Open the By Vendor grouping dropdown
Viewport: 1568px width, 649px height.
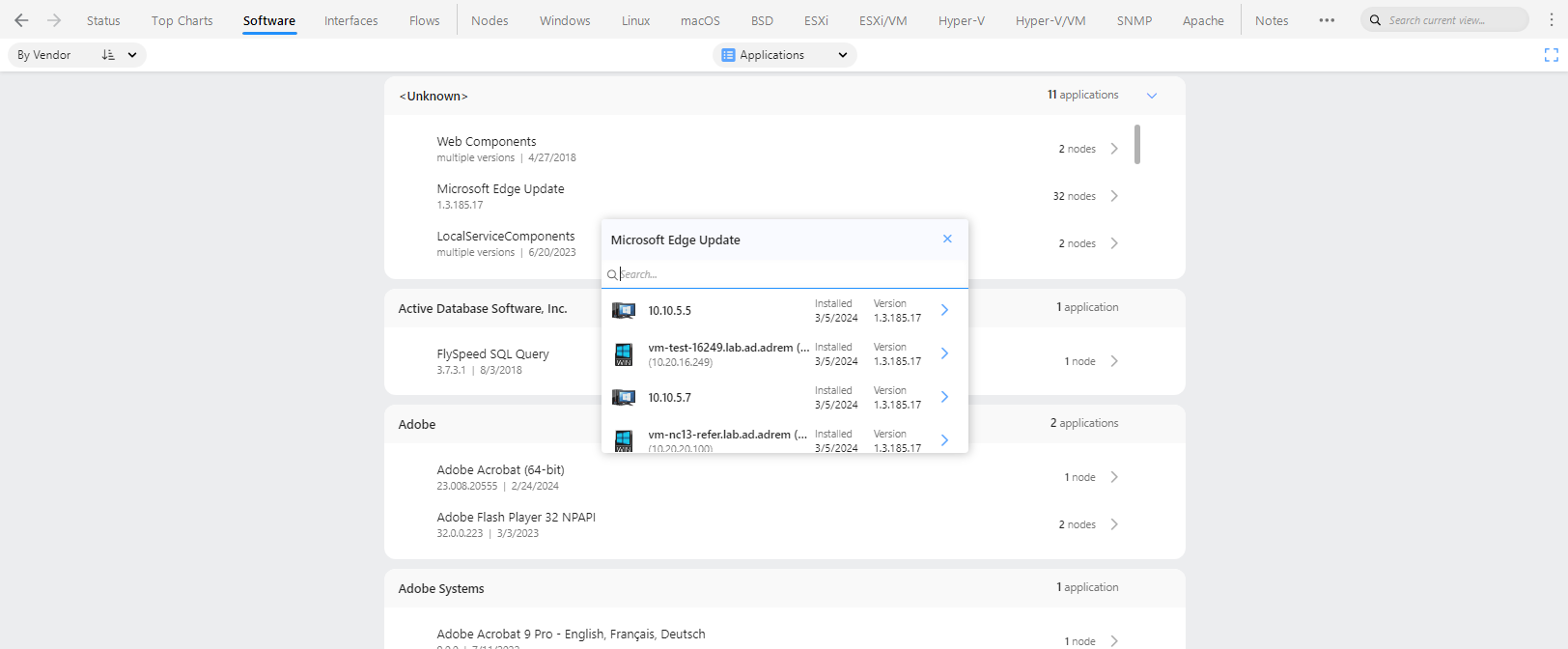[x=77, y=55]
